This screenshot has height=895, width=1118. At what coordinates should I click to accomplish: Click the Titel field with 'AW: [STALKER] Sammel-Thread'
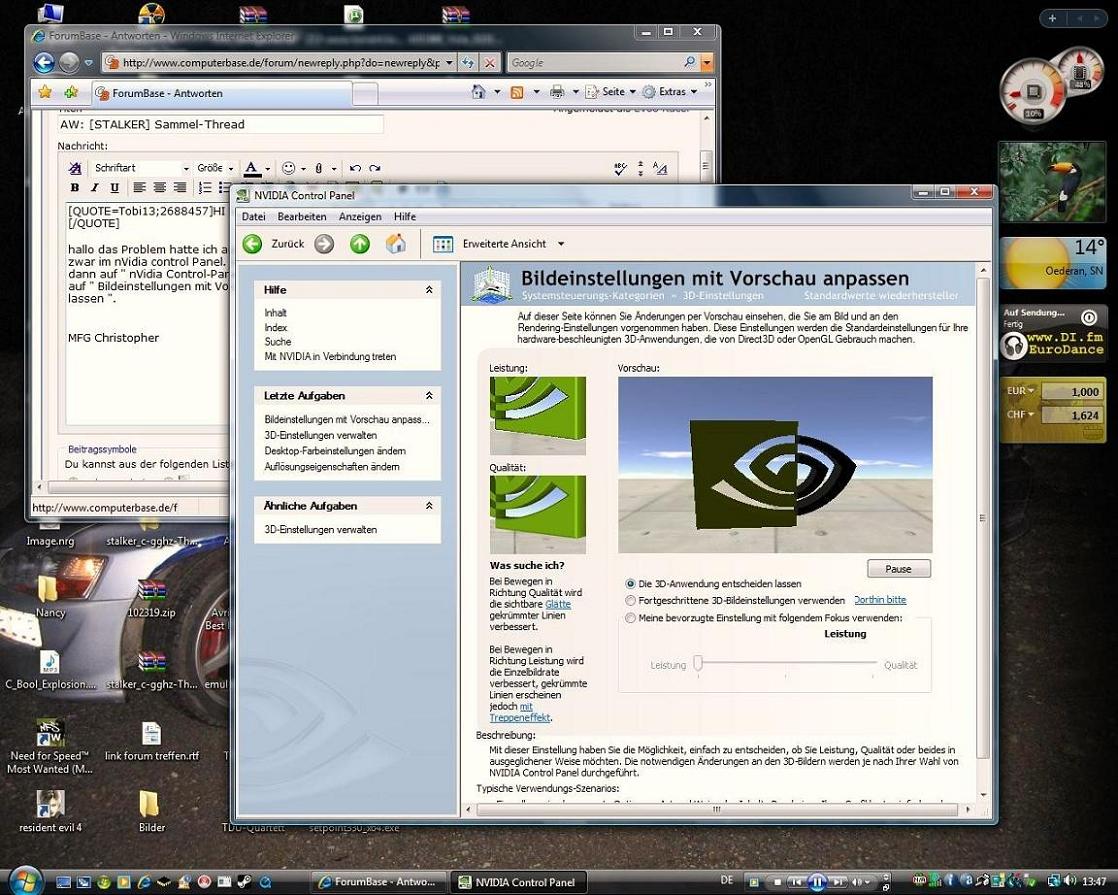220,125
